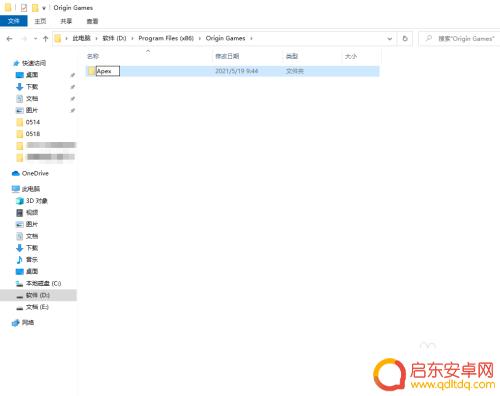Screen dimensions: 500x396
Task: Click the 3D objects cube icon
Action: click(20, 201)
